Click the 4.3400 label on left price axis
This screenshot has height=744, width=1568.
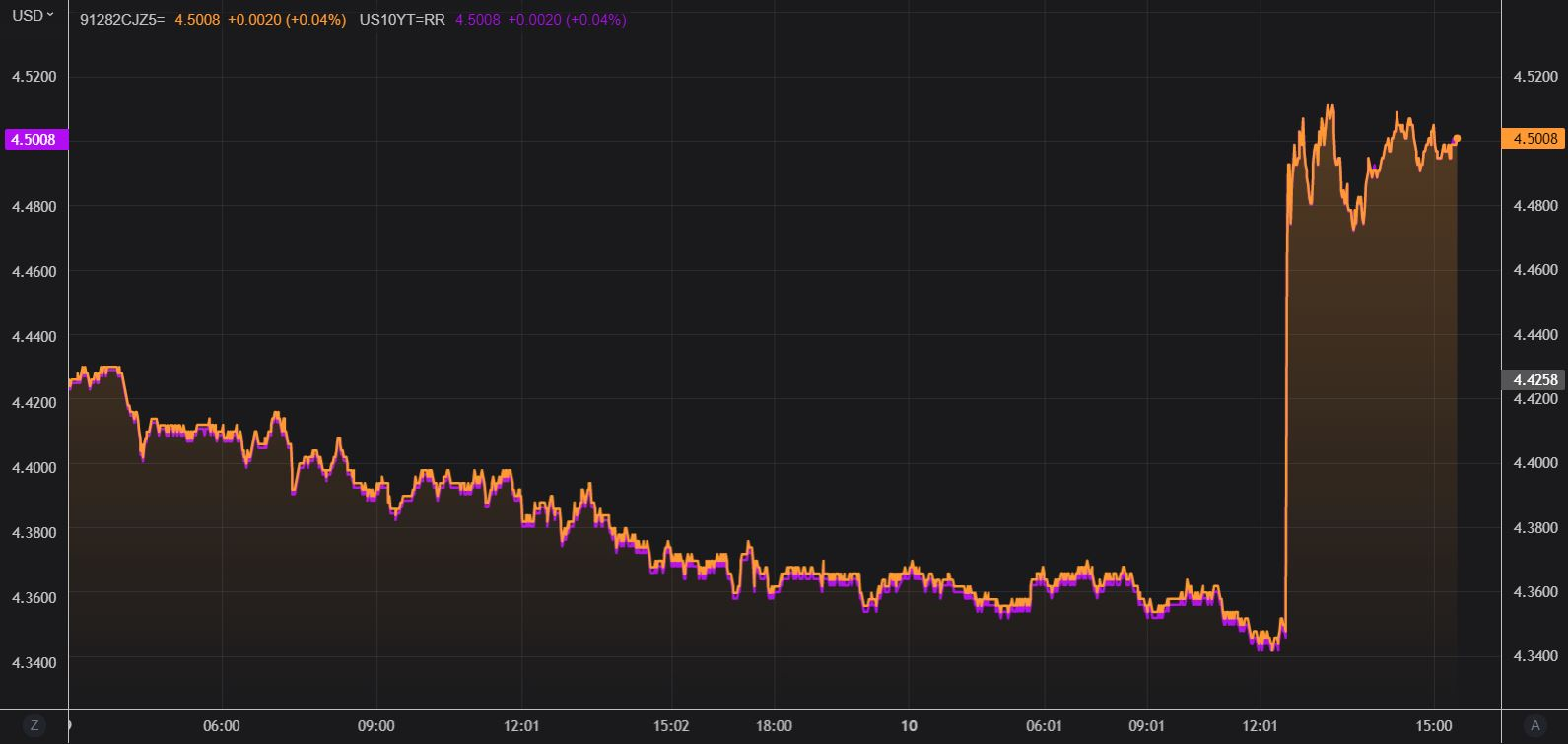[x=33, y=661]
